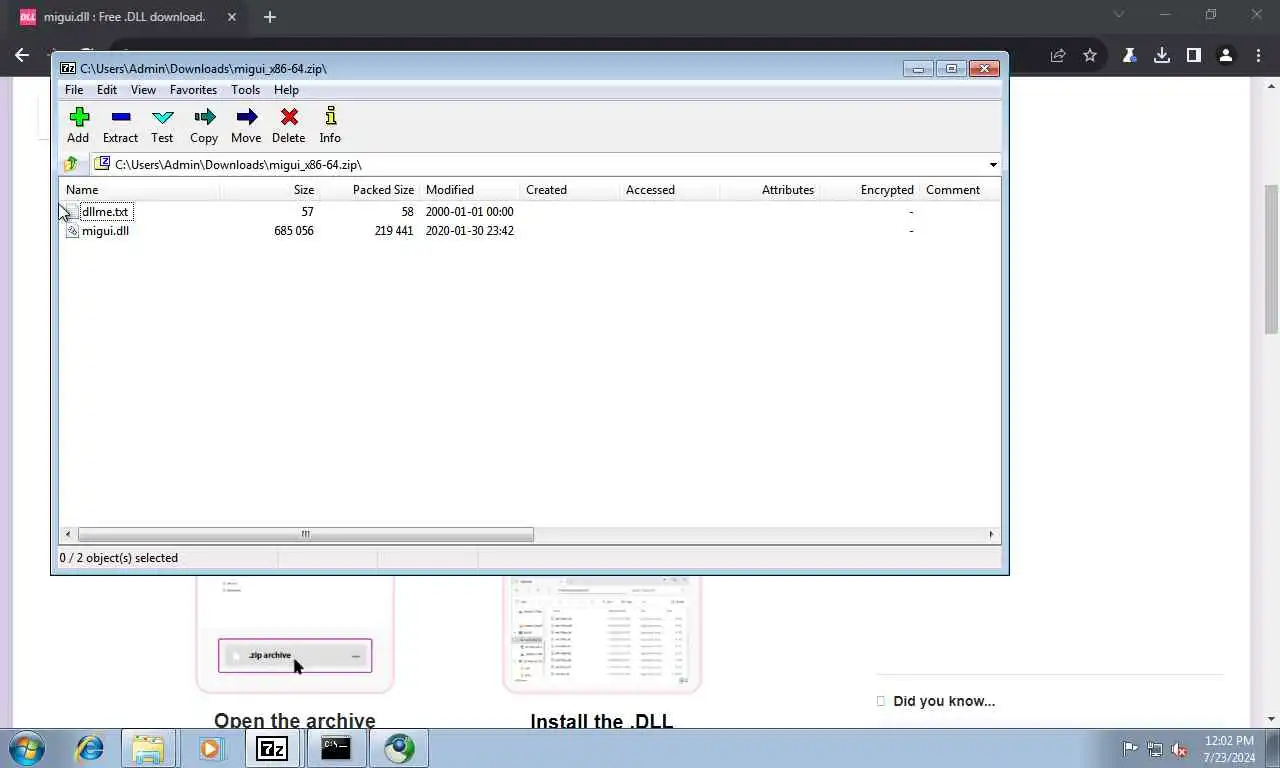Open the Favorites menu
Image resolution: width=1280 pixels, height=768 pixels.
[193, 90]
